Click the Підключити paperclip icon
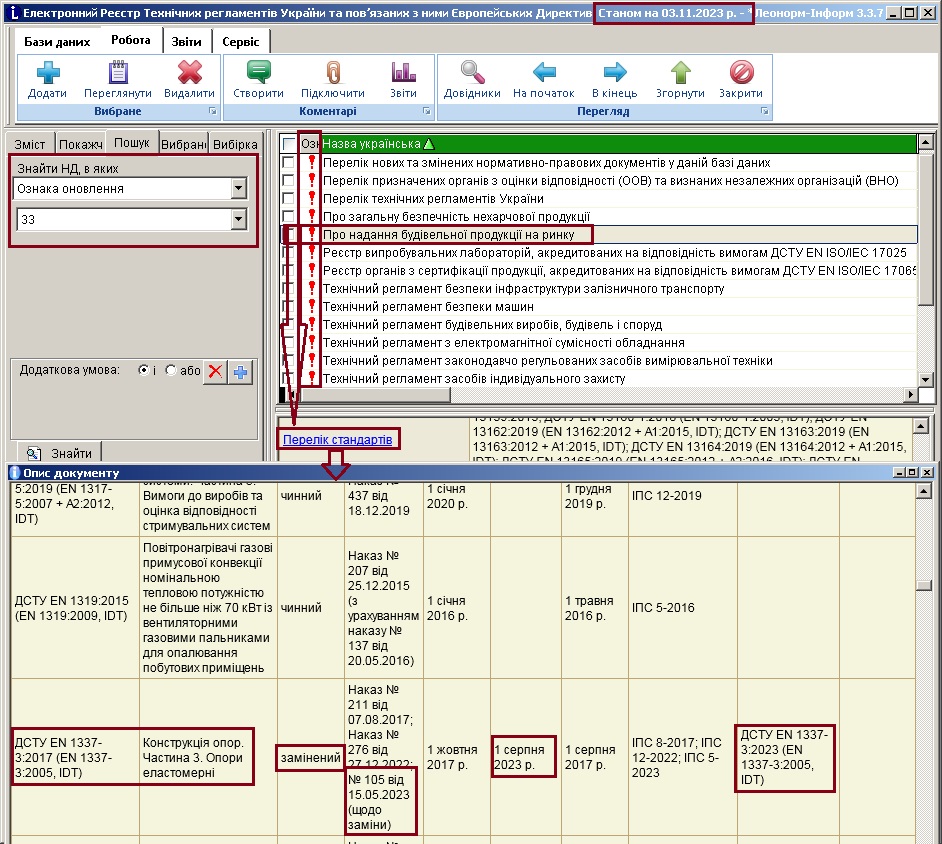Image resolution: width=942 pixels, height=844 pixels. pos(333,72)
